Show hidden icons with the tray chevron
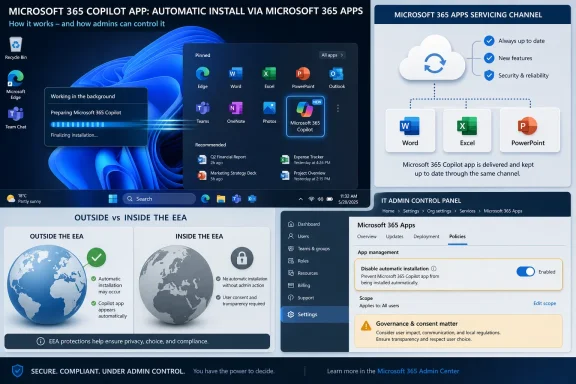The width and height of the screenshot is (576, 384). (301, 199)
